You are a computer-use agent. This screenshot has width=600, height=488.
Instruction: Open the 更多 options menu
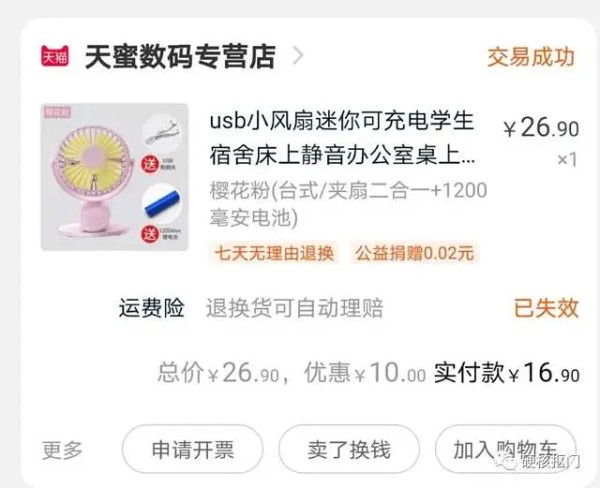[x=62, y=449]
